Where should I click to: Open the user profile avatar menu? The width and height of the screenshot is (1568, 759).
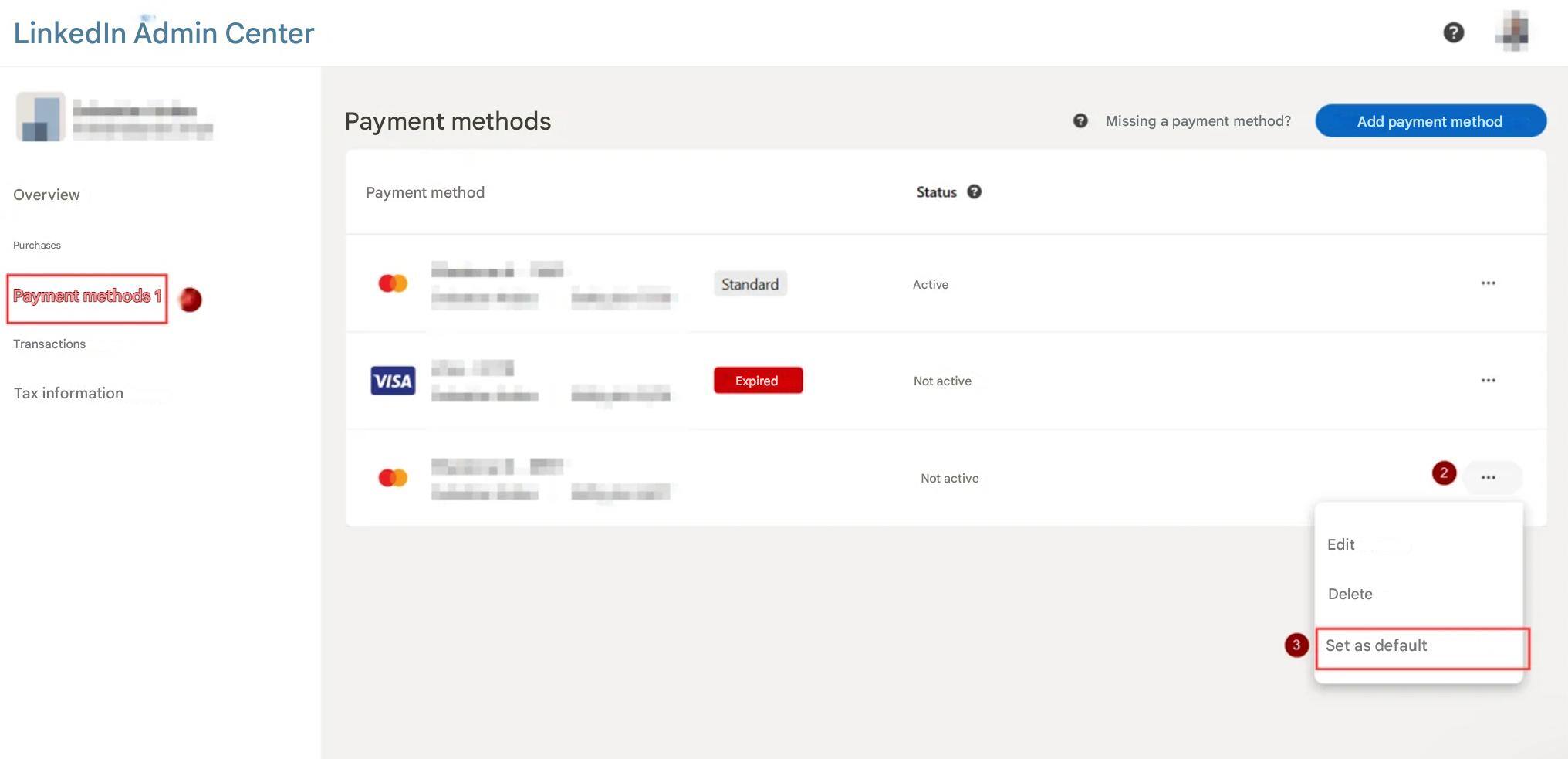click(1513, 32)
